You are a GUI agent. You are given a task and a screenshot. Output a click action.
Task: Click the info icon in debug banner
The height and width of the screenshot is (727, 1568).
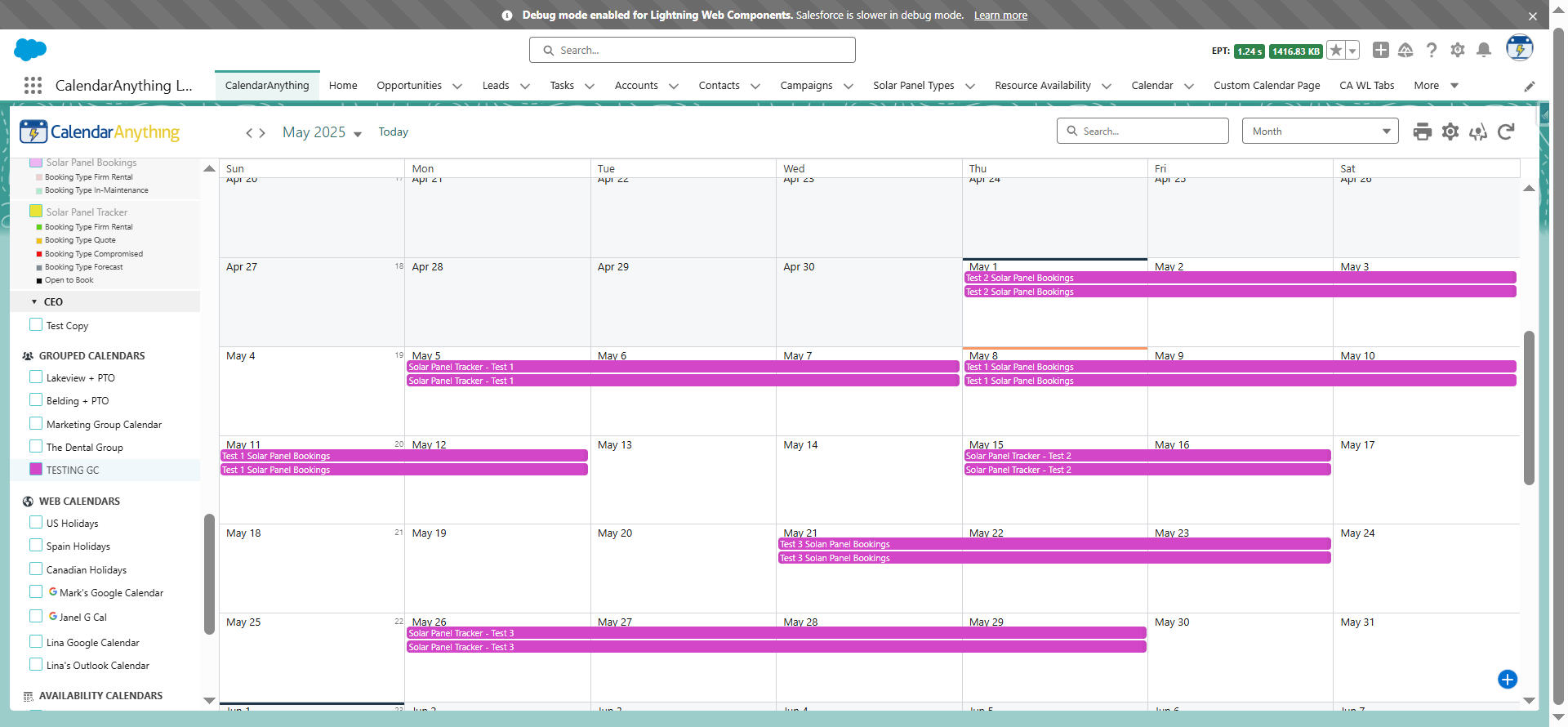click(507, 16)
